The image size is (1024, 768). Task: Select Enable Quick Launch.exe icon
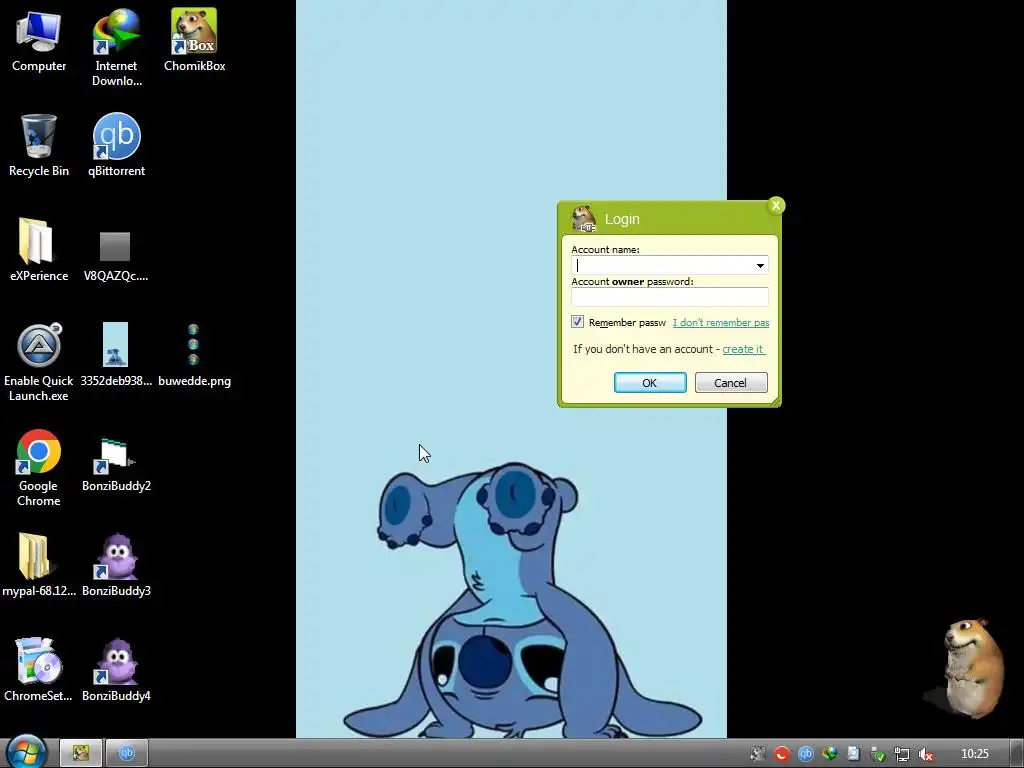click(39, 362)
